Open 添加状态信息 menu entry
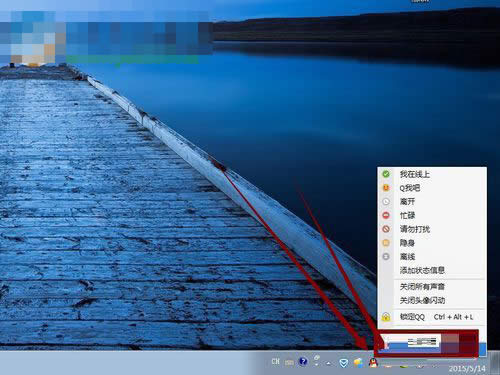 (431, 270)
